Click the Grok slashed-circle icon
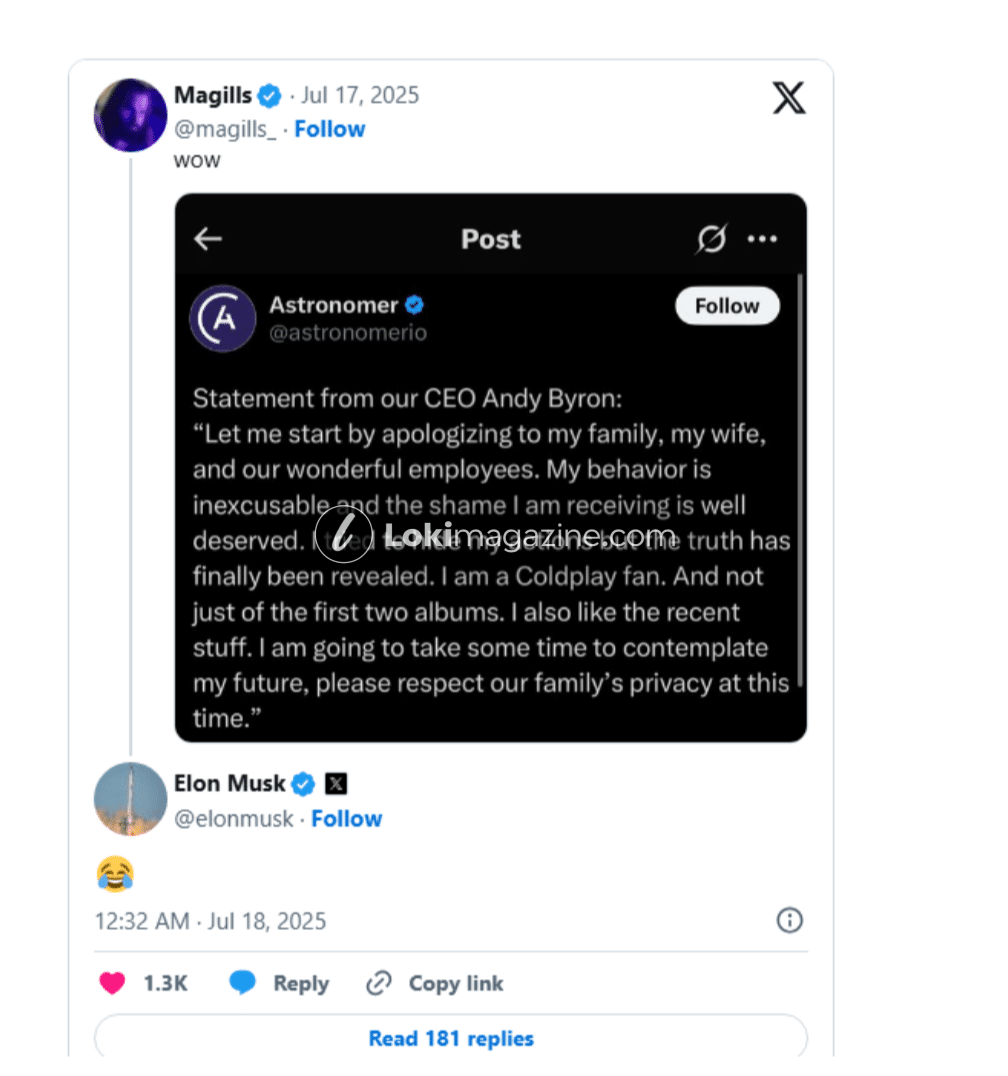1008x1076 pixels. point(711,239)
